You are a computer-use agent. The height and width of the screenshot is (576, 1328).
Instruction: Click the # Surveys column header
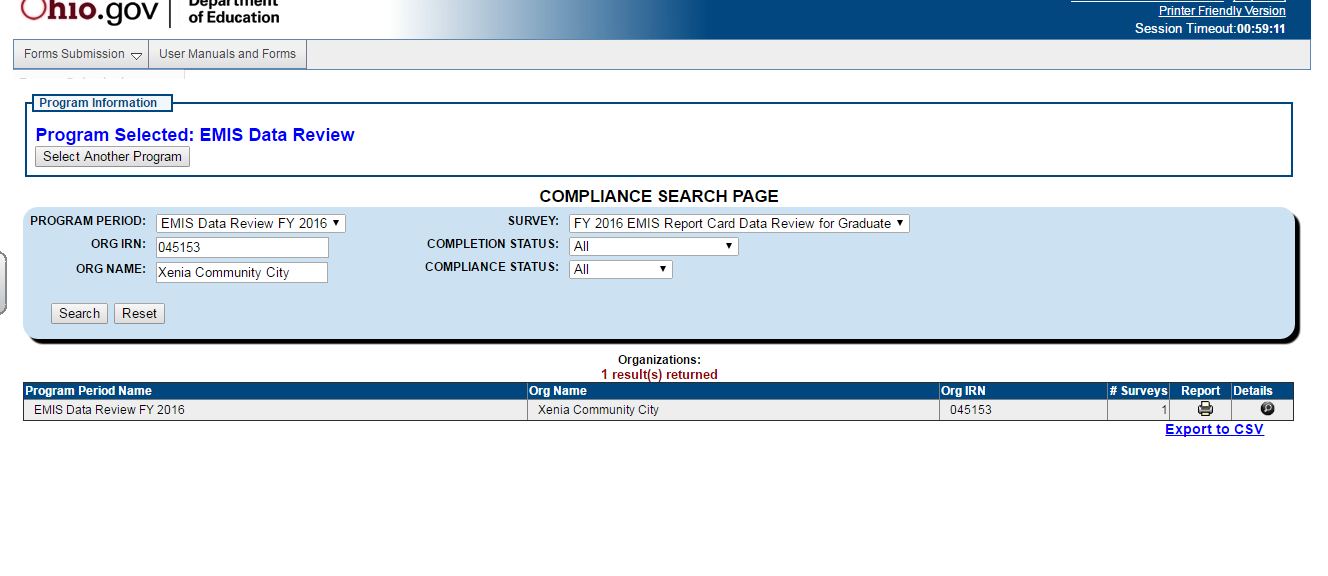[x=1138, y=391]
